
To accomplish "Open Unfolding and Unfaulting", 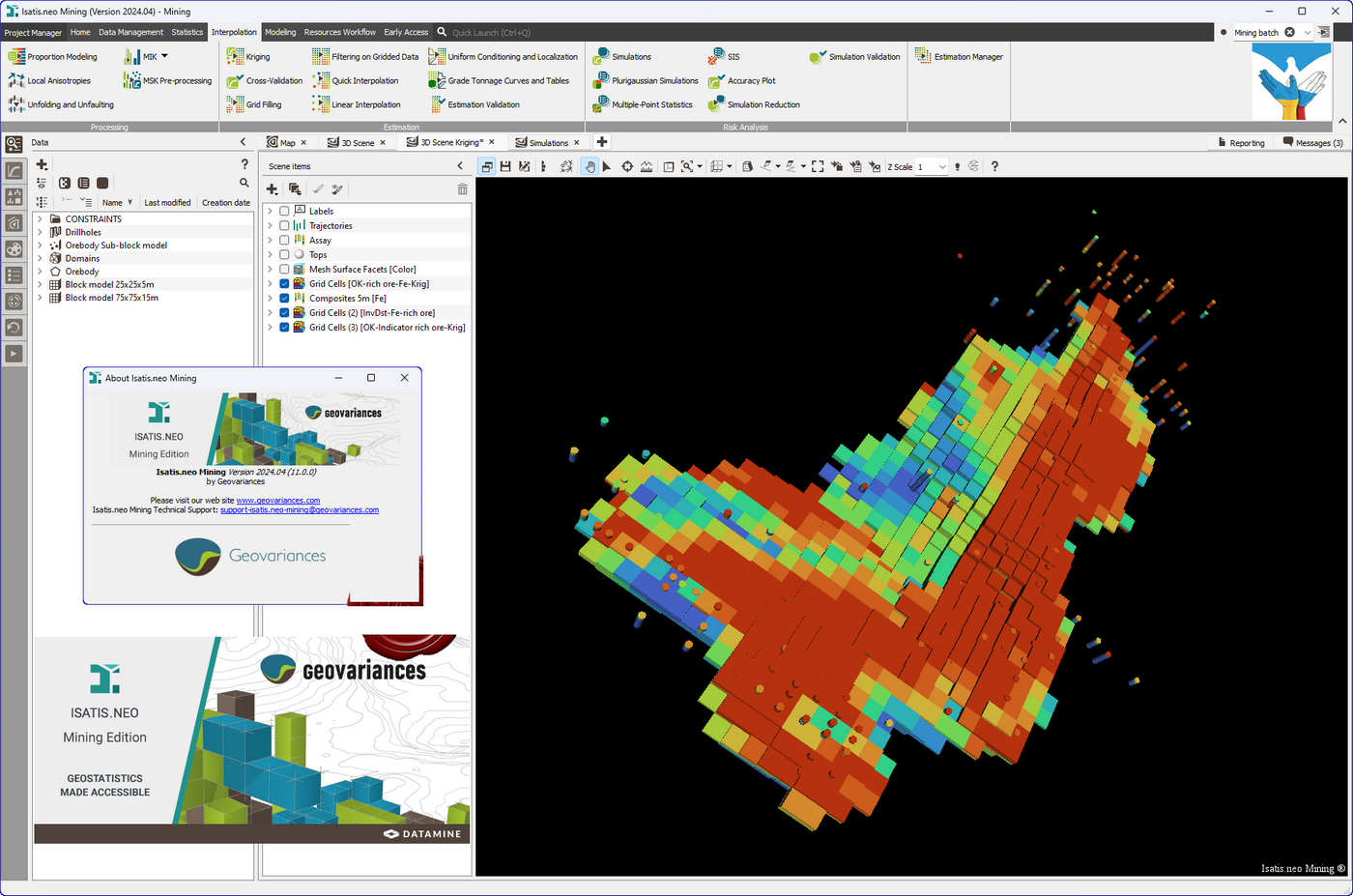I will coord(61,104).
